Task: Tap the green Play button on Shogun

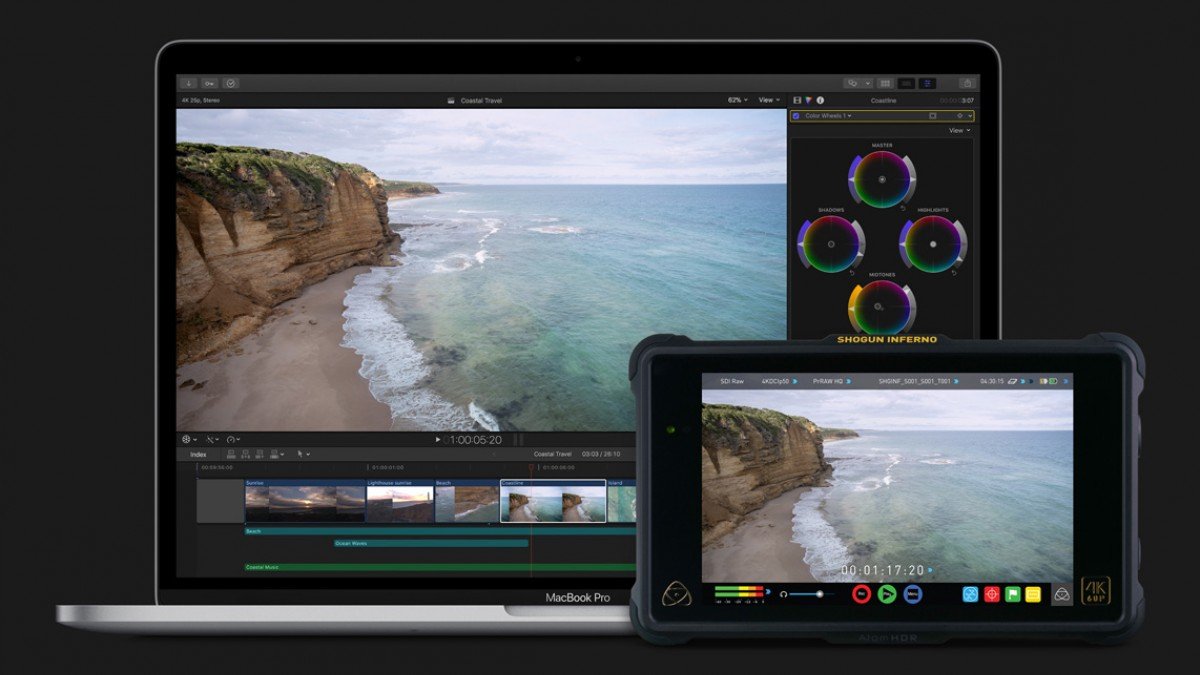Action: (887, 594)
